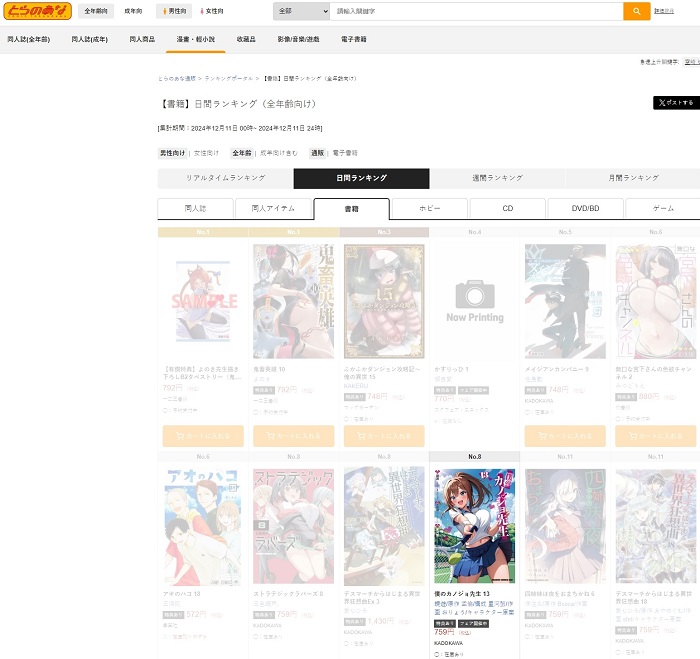Screen dimensions: 700x659
Task: Open the 僕のカノジョ先生 13 cover thumbnail
Action: click(475, 526)
